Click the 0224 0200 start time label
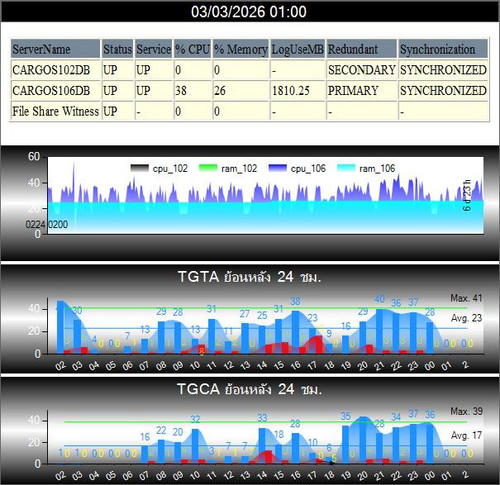 [x=47, y=224]
